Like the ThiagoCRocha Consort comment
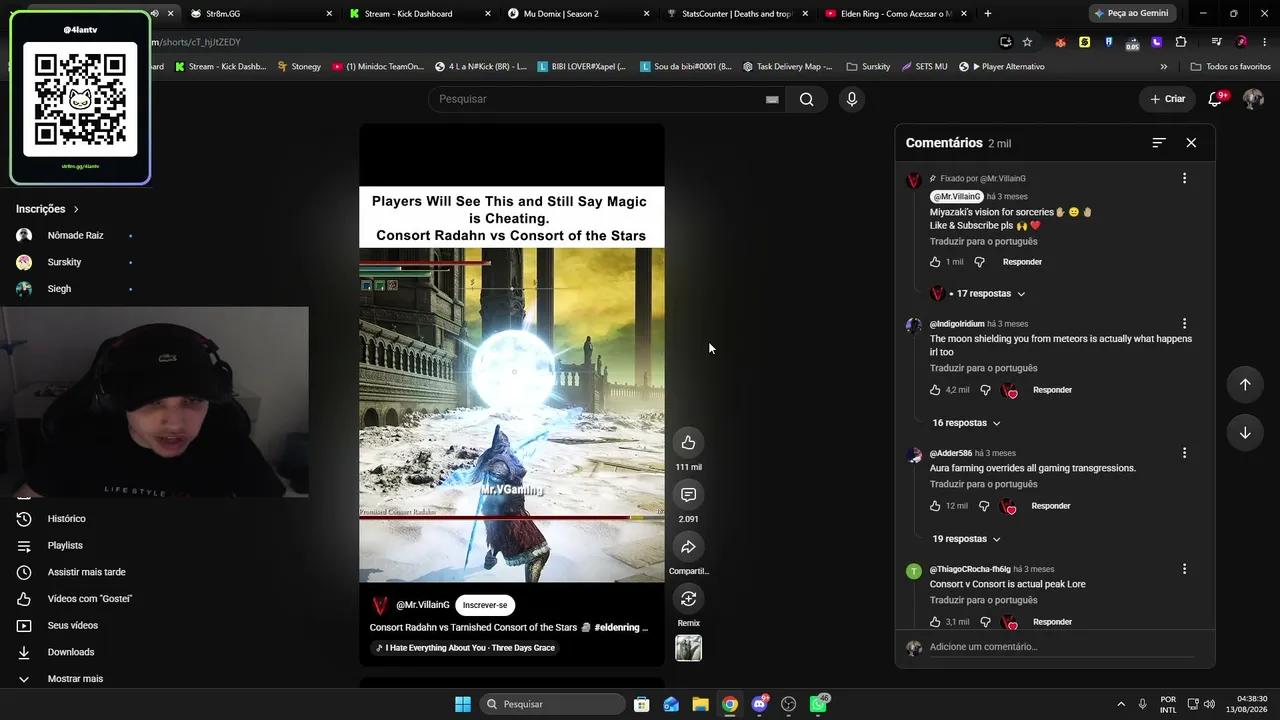 click(x=936, y=622)
